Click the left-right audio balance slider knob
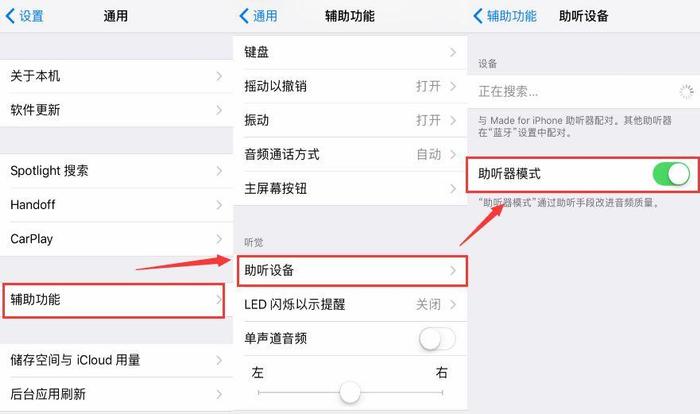The image size is (700, 414). coord(350,393)
